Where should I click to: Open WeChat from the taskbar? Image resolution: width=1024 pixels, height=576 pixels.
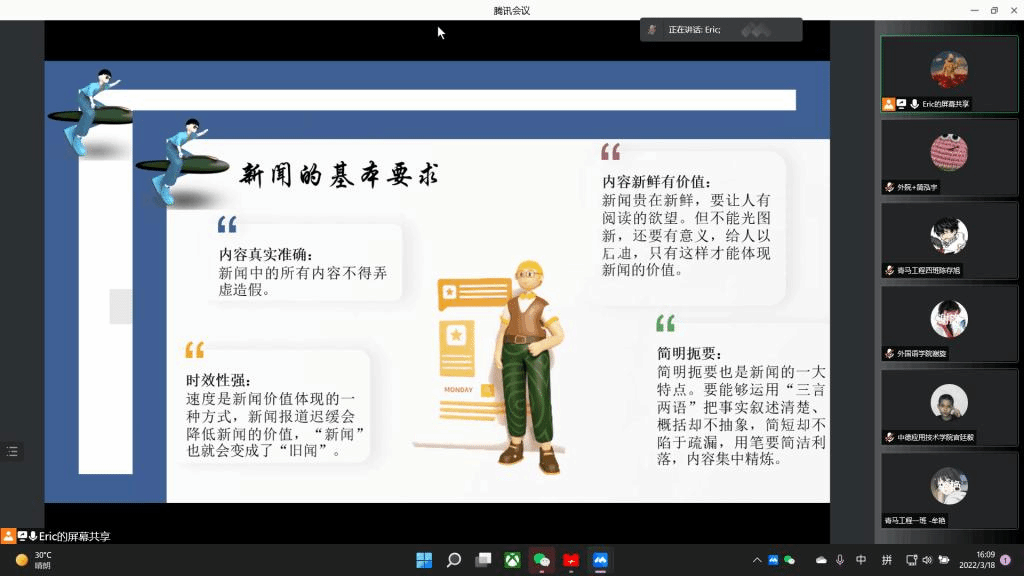[542, 560]
